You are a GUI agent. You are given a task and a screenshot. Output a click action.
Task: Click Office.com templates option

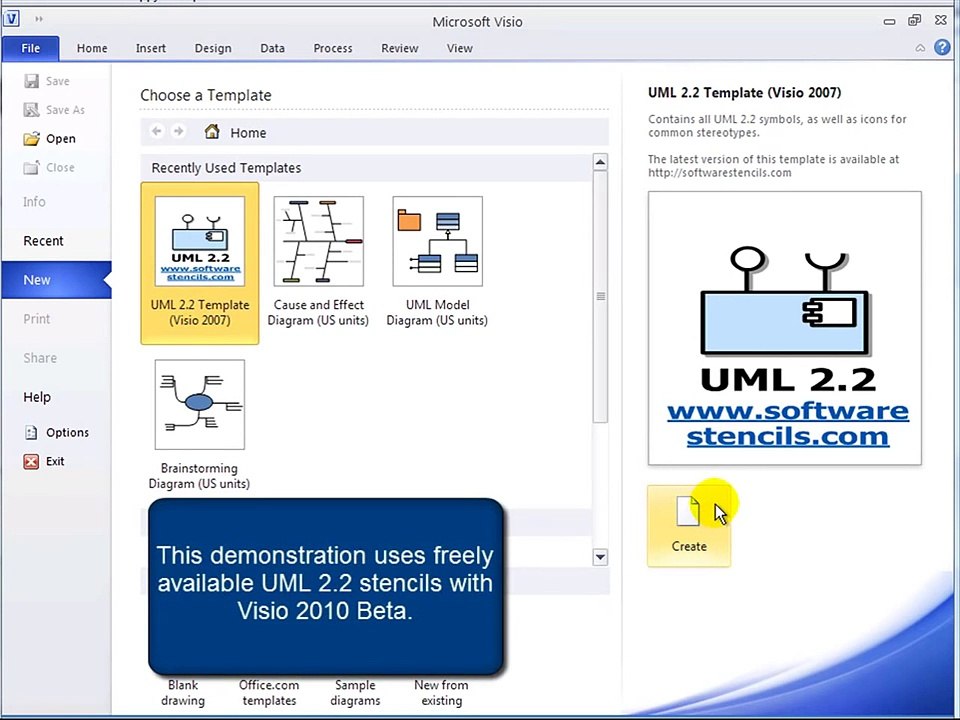269,693
